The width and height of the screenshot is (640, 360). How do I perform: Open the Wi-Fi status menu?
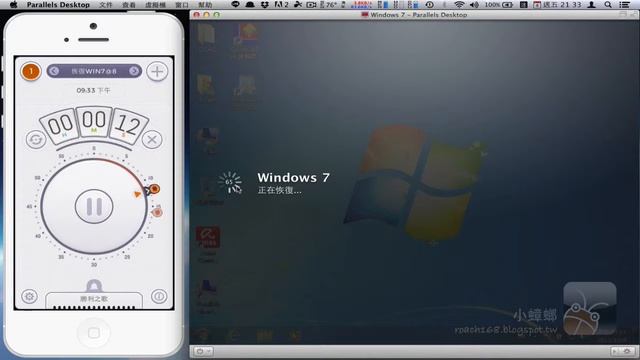[459, 4]
